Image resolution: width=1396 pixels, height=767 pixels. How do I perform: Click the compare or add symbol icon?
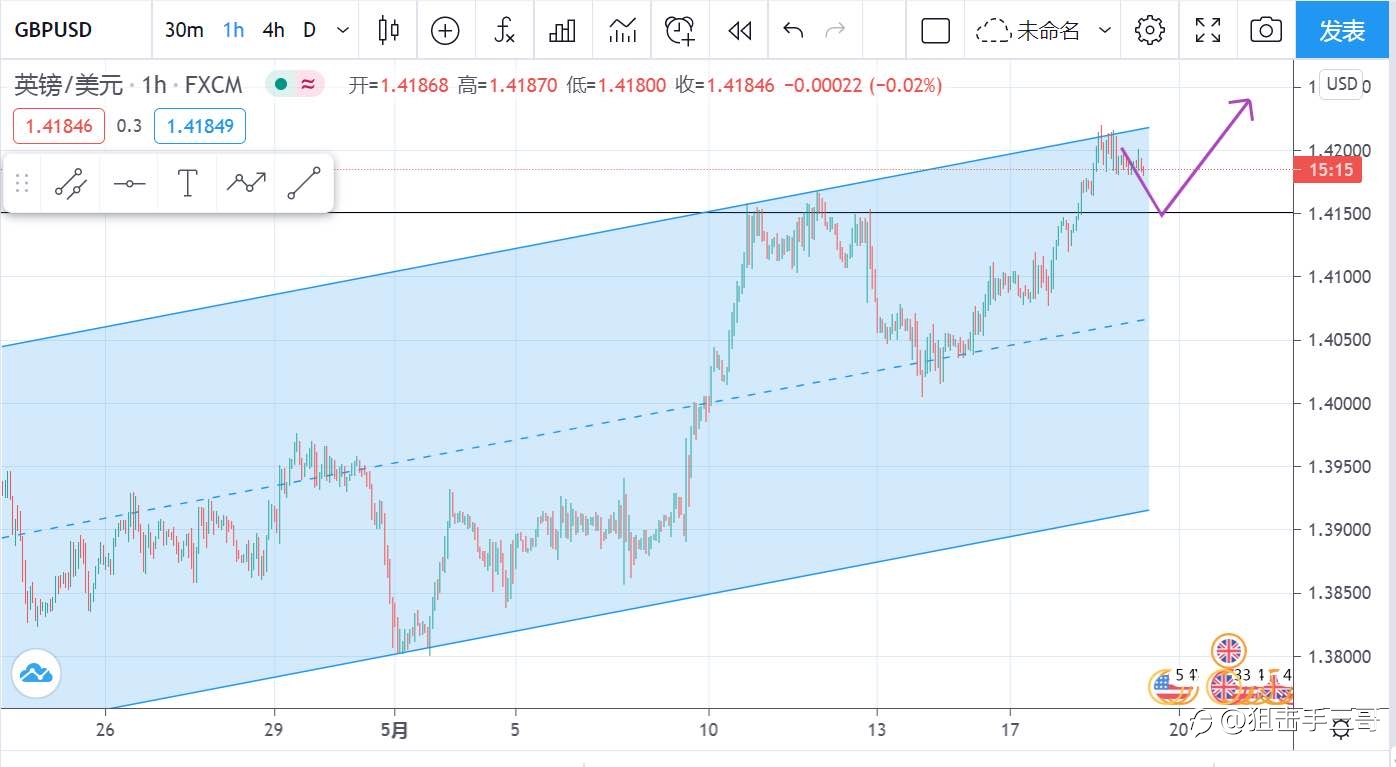[x=445, y=30]
